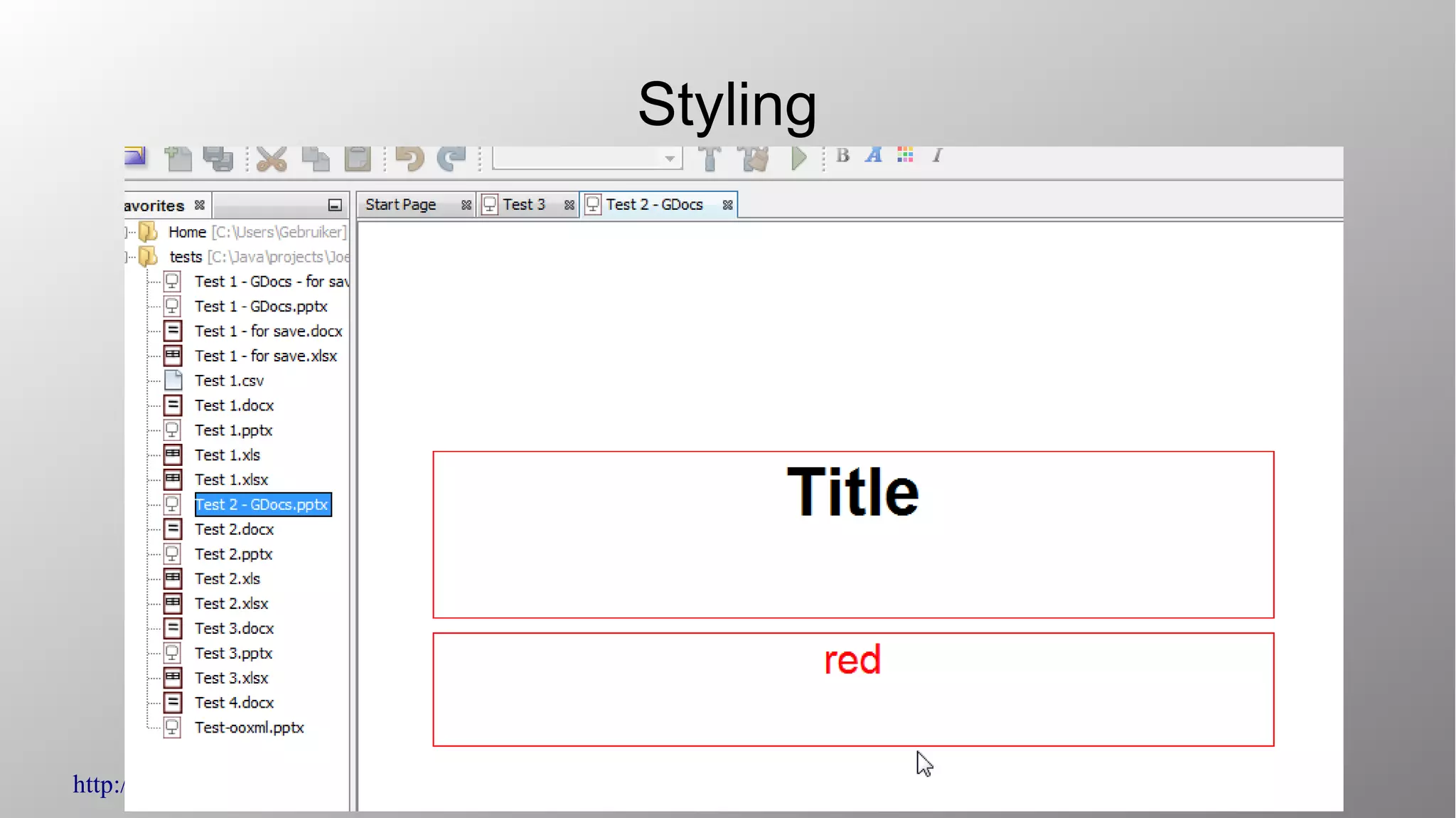
Task: Click the Save All toolbar icon
Action: point(218,159)
